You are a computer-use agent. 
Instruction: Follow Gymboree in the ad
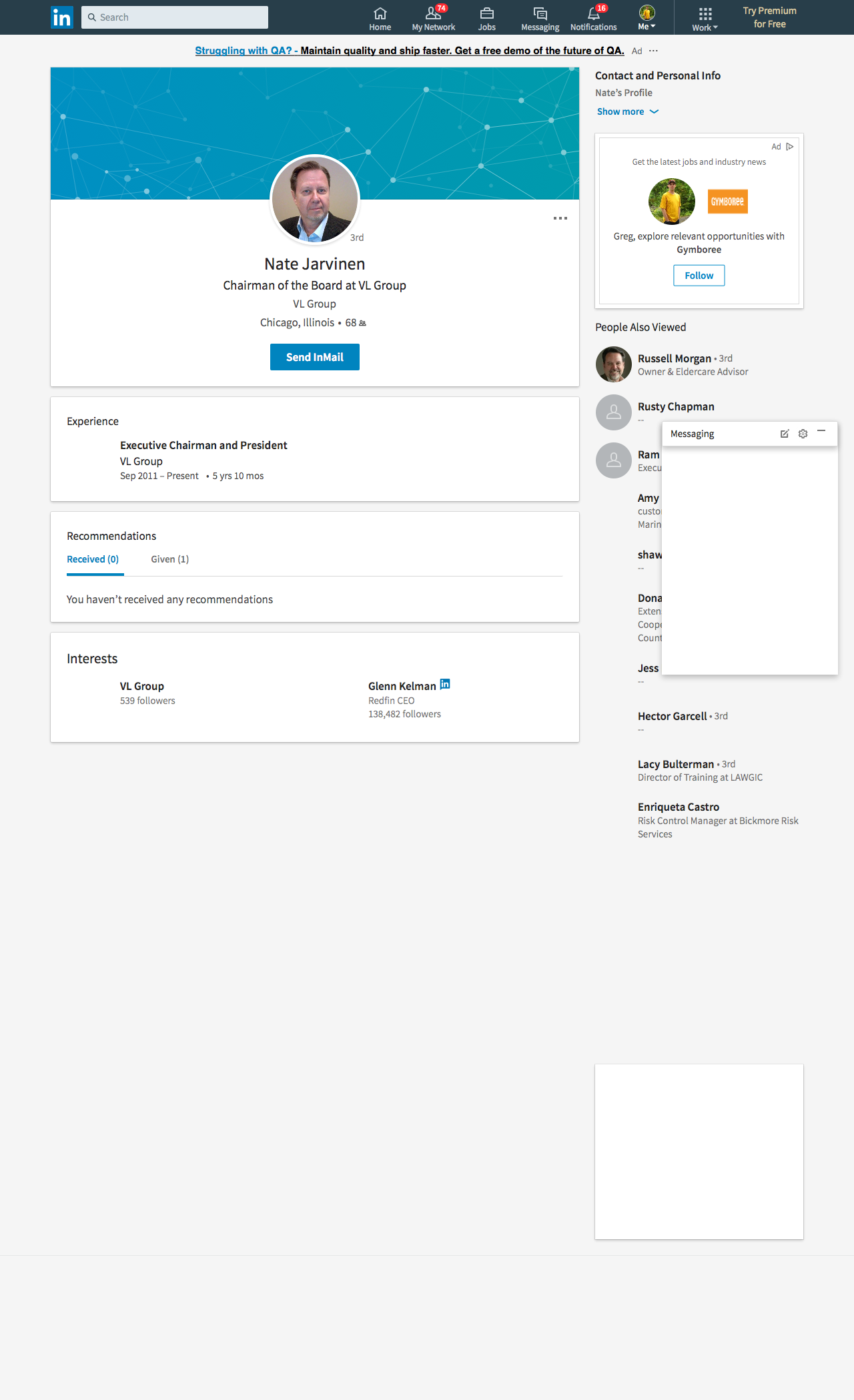click(699, 276)
